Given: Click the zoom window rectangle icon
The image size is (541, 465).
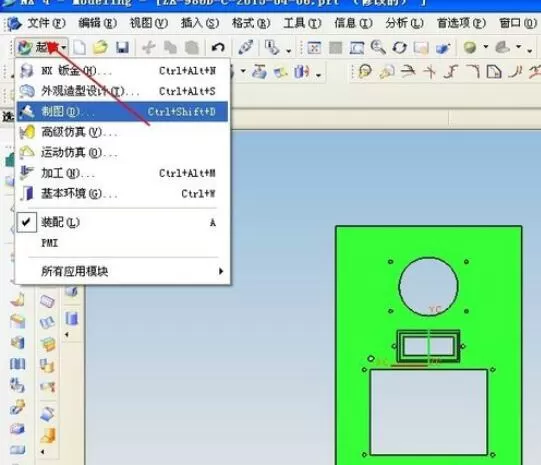Looking at the screenshot, I should tap(357, 48).
